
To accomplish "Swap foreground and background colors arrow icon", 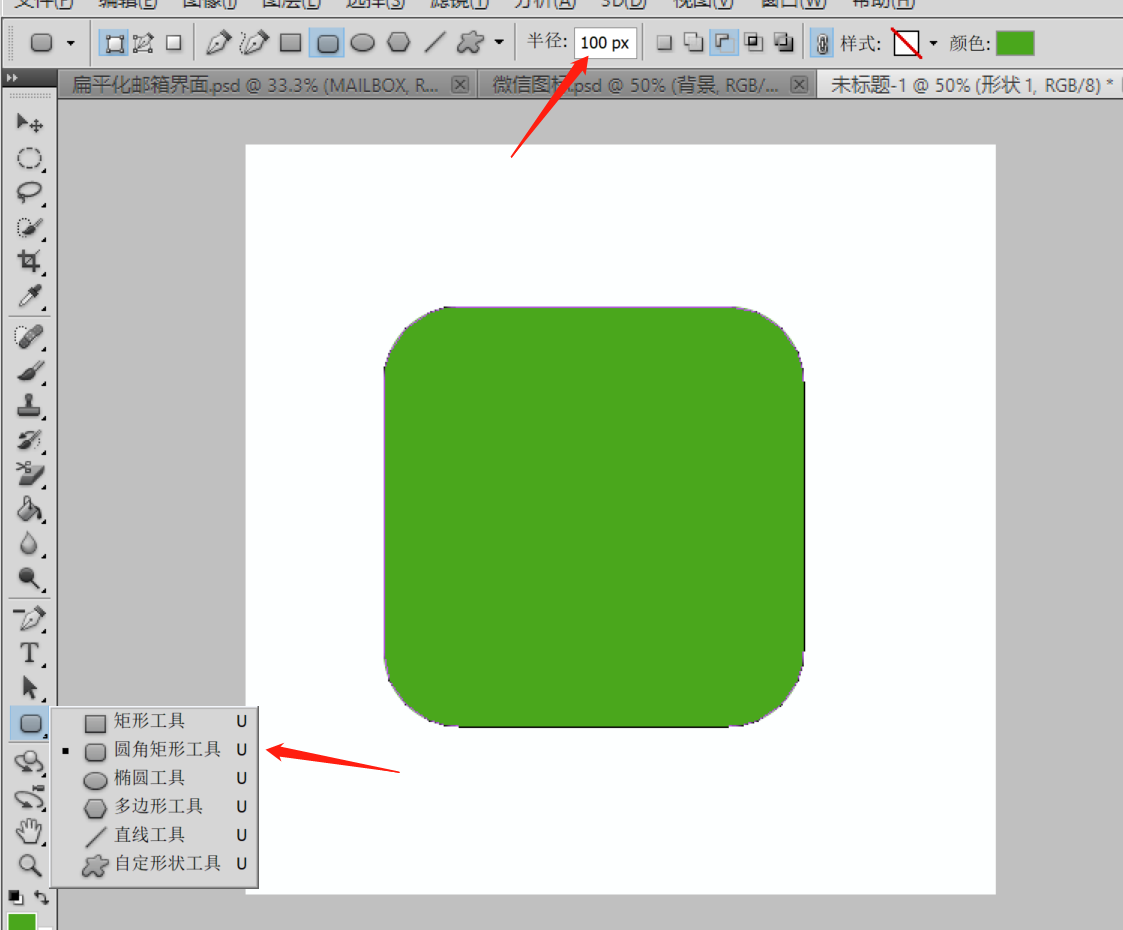I will click(42, 896).
